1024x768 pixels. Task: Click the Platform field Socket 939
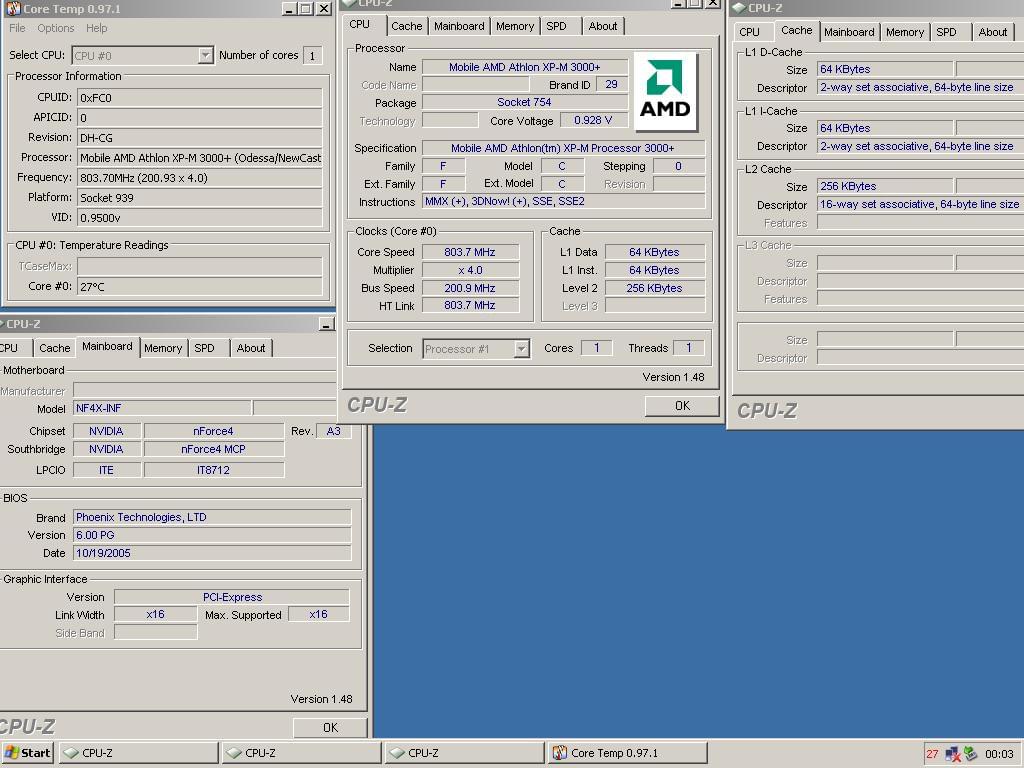(x=200, y=198)
